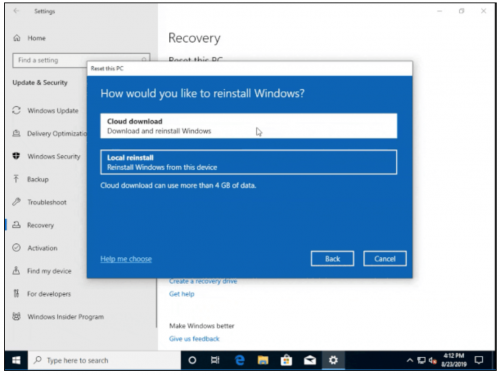This screenshot has height=375, width=500.
Task: Click the taskbar search box
Action: tap(104, 360)
